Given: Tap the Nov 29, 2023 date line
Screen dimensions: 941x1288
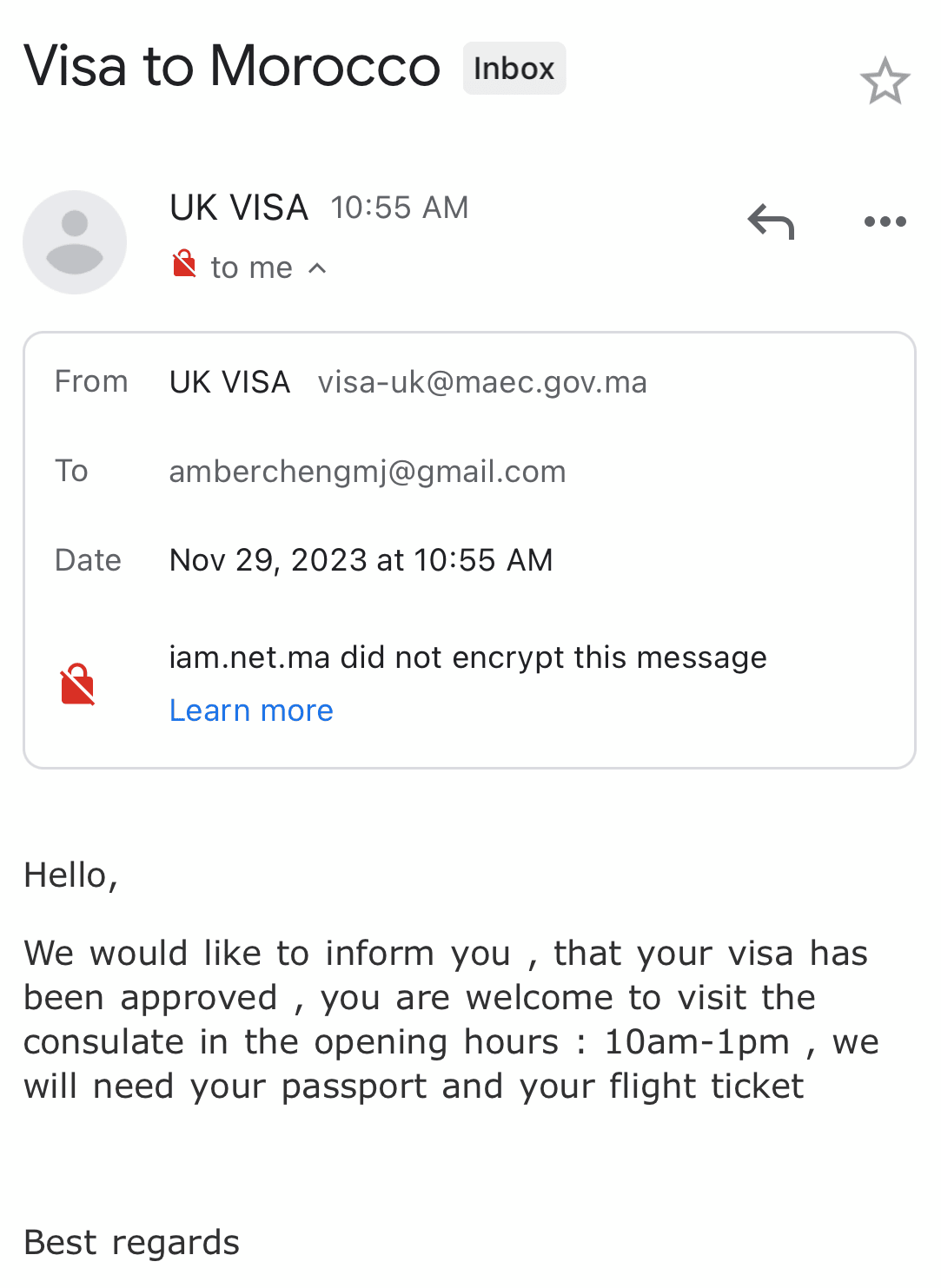Looking at the screenshot, I should click(361, 560).
